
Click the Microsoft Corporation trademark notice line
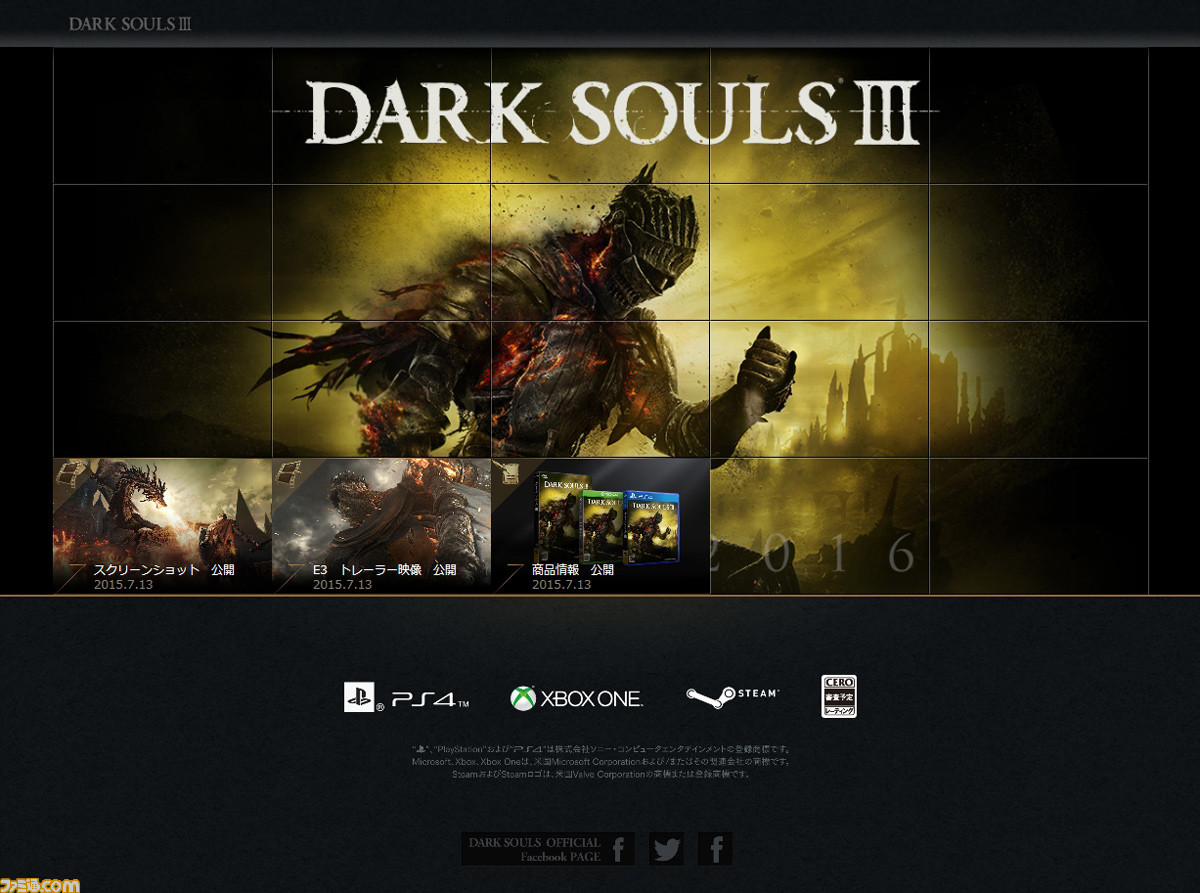click(x=600, y=762)
